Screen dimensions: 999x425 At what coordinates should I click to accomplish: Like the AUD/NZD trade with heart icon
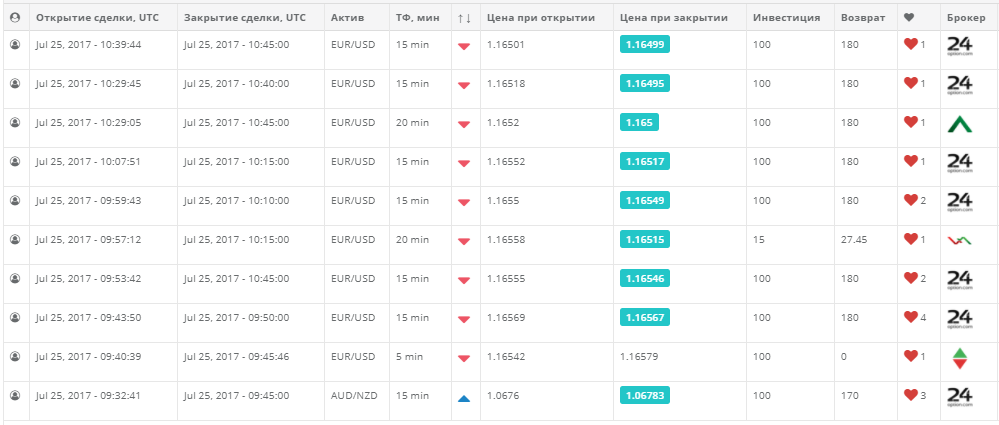(x=910, y=394)
